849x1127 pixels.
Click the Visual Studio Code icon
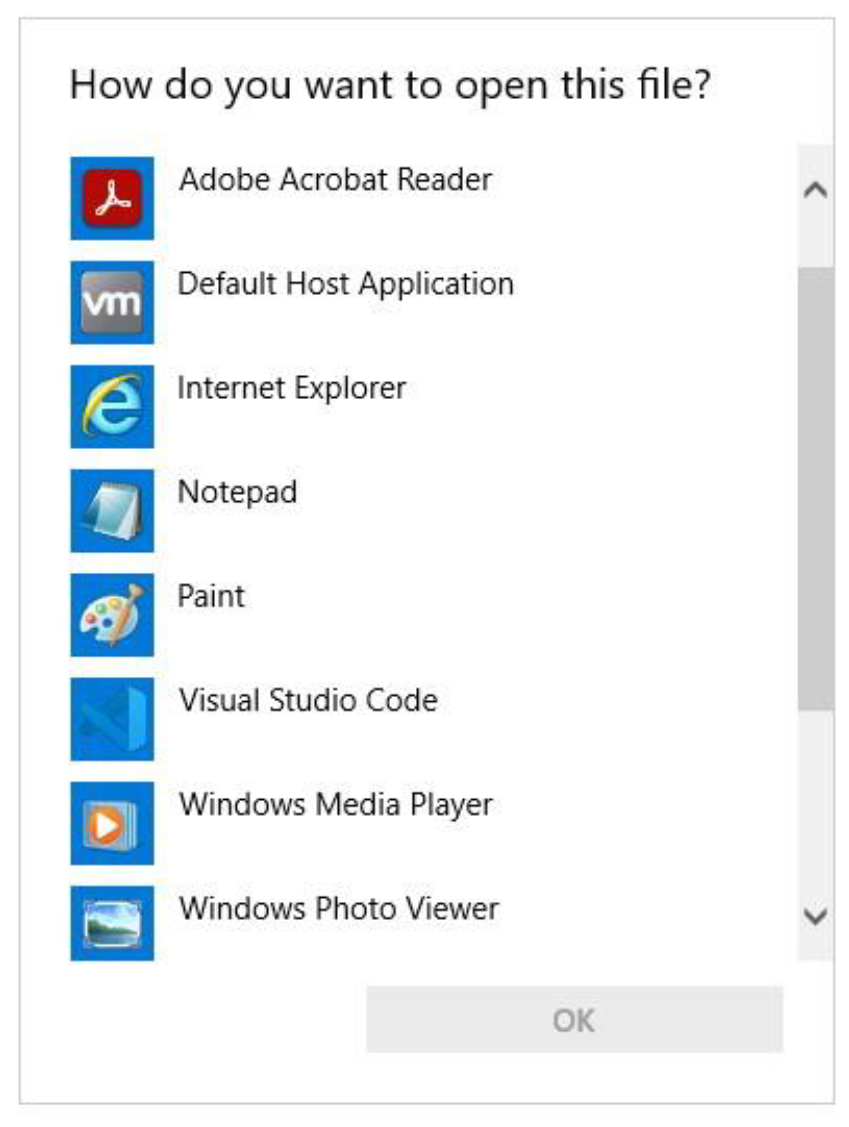click(x=111, y=718)
